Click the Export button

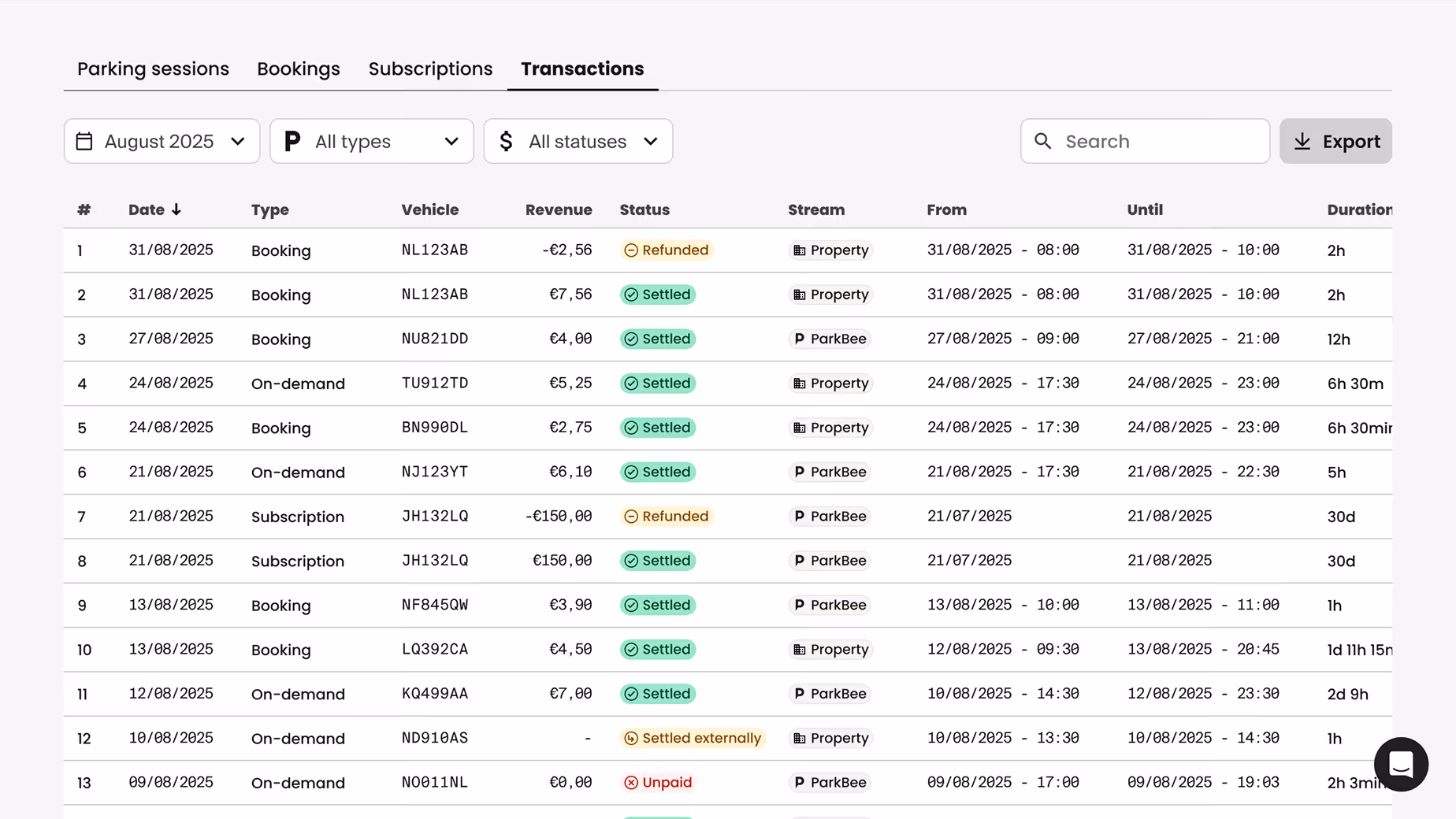[1335, 141]
